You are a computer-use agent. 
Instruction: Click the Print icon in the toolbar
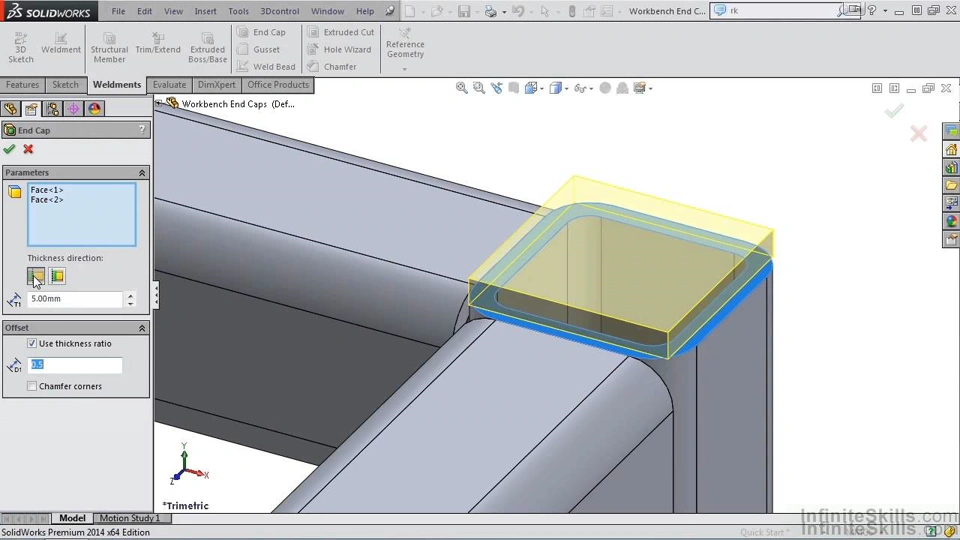(x=490, y=11)
